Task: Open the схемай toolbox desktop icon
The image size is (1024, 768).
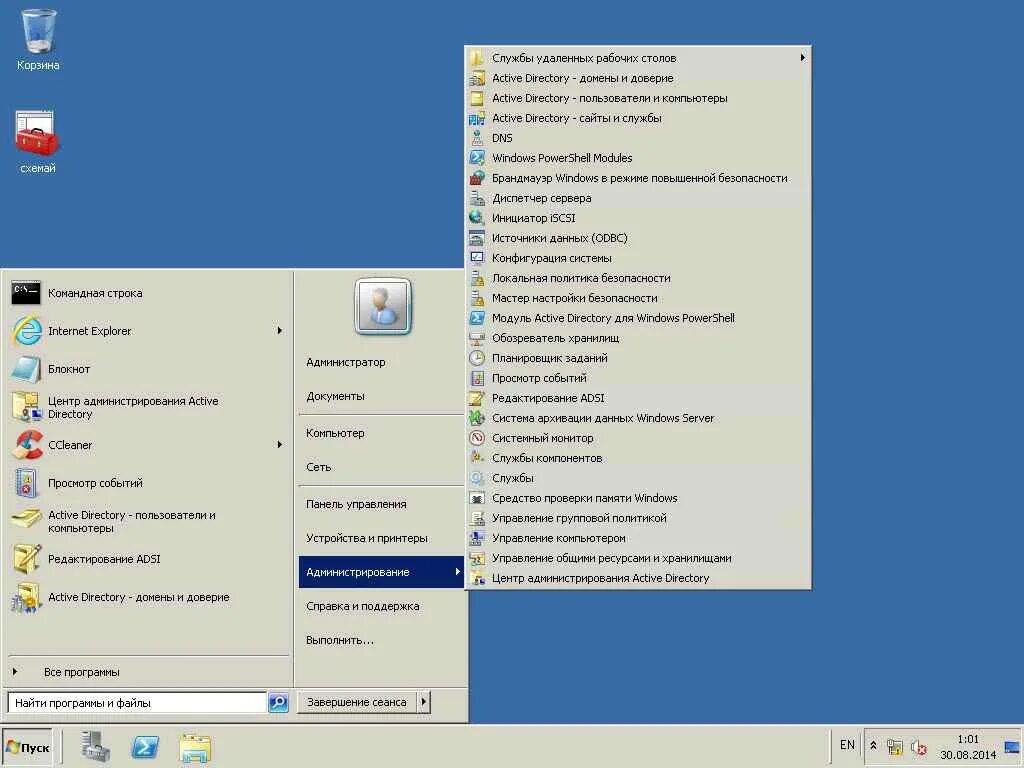Action: [37, 134]
